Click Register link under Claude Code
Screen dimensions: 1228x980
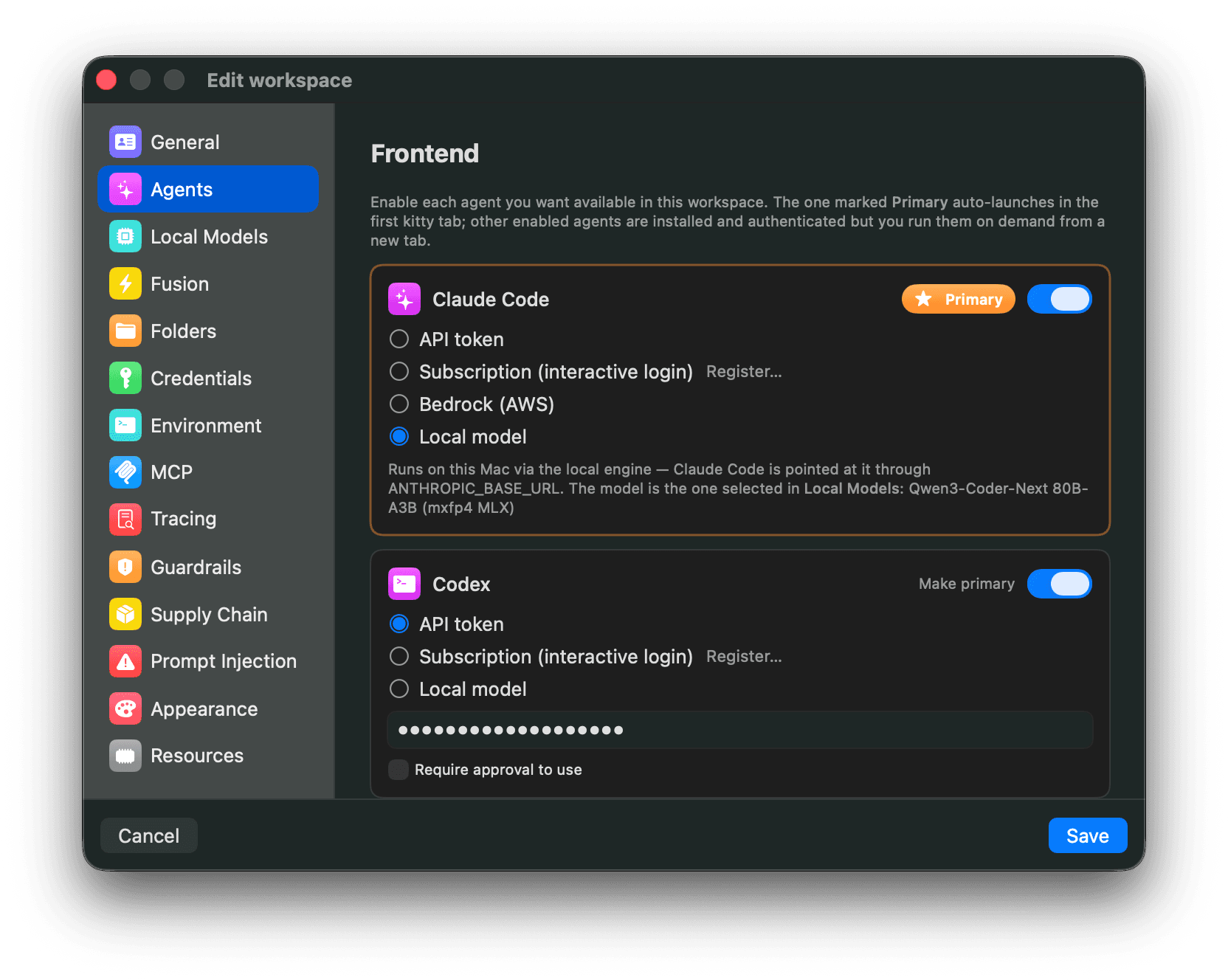(x=744, y=371)
